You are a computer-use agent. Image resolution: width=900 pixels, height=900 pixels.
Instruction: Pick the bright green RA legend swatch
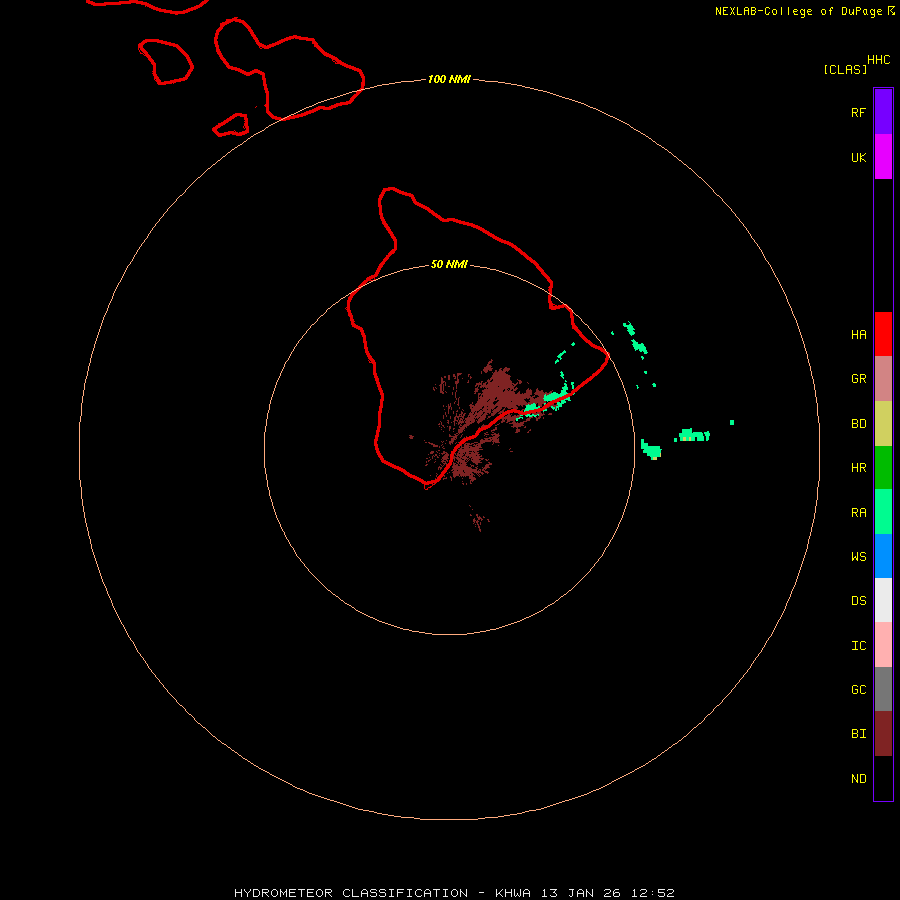tap(883, 512)
